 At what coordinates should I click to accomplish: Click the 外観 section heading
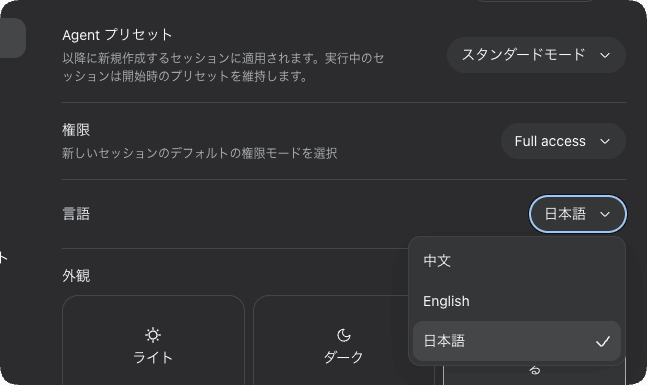coord(76,276)
